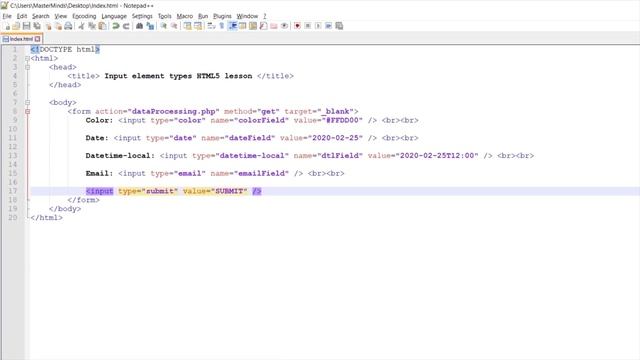Open the Tools menu
640x360 pixels.
point(164,16)
